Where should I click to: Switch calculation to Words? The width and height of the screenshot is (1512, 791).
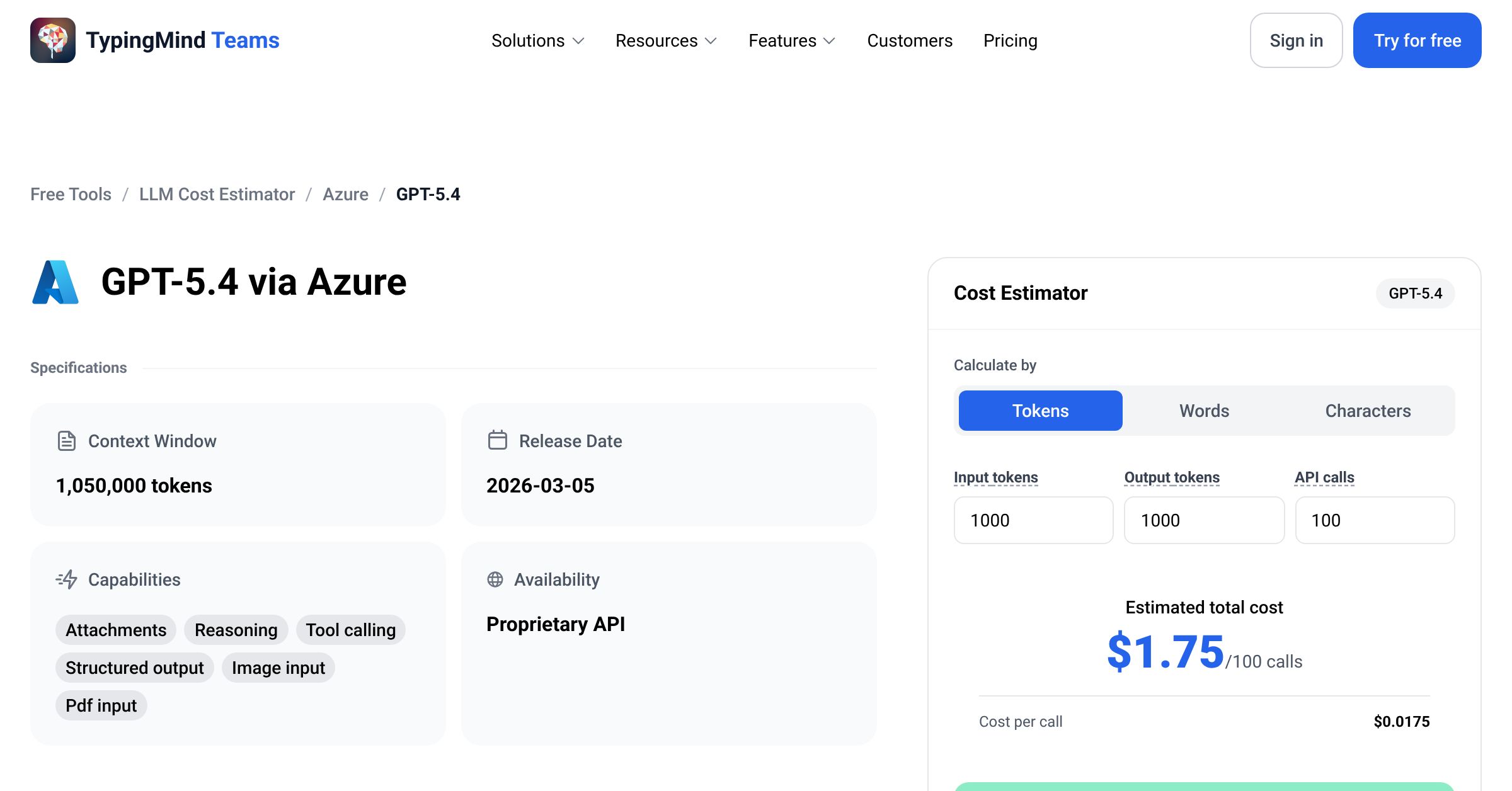1205,411
